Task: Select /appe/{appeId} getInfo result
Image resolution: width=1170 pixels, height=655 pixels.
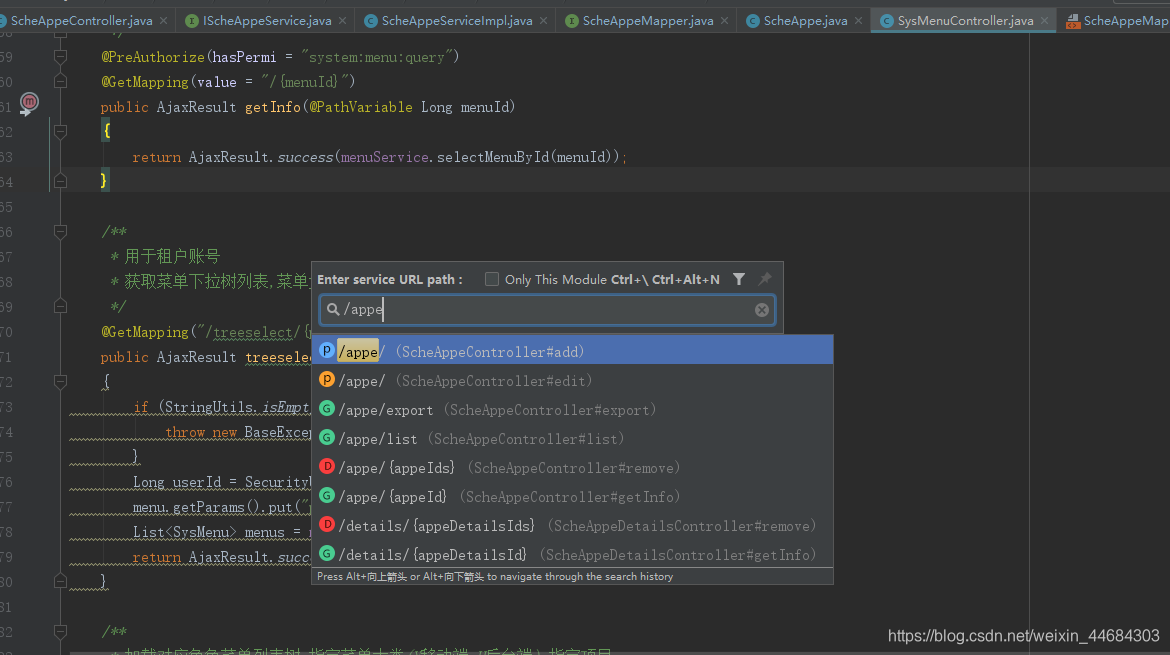Action: click(572, 497)
